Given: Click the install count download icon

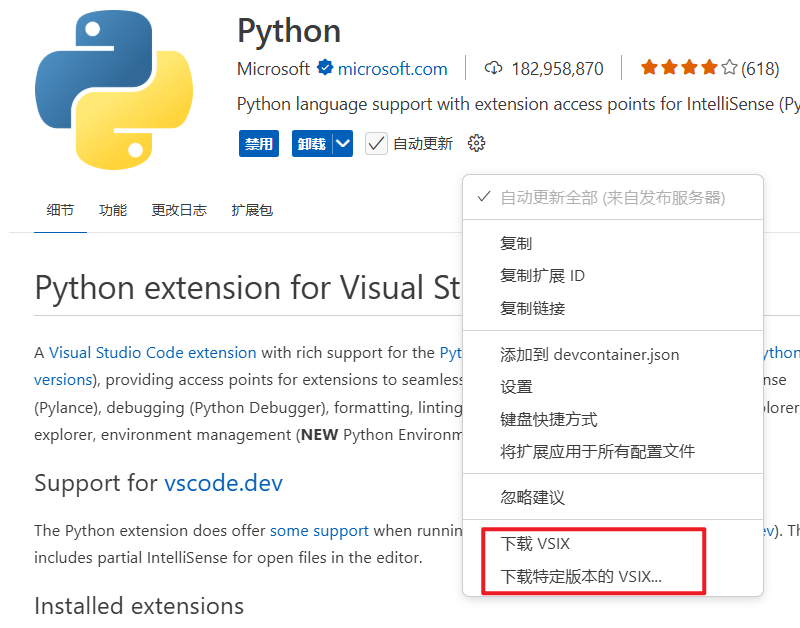Looking at the screenshot, I should 493,68.
